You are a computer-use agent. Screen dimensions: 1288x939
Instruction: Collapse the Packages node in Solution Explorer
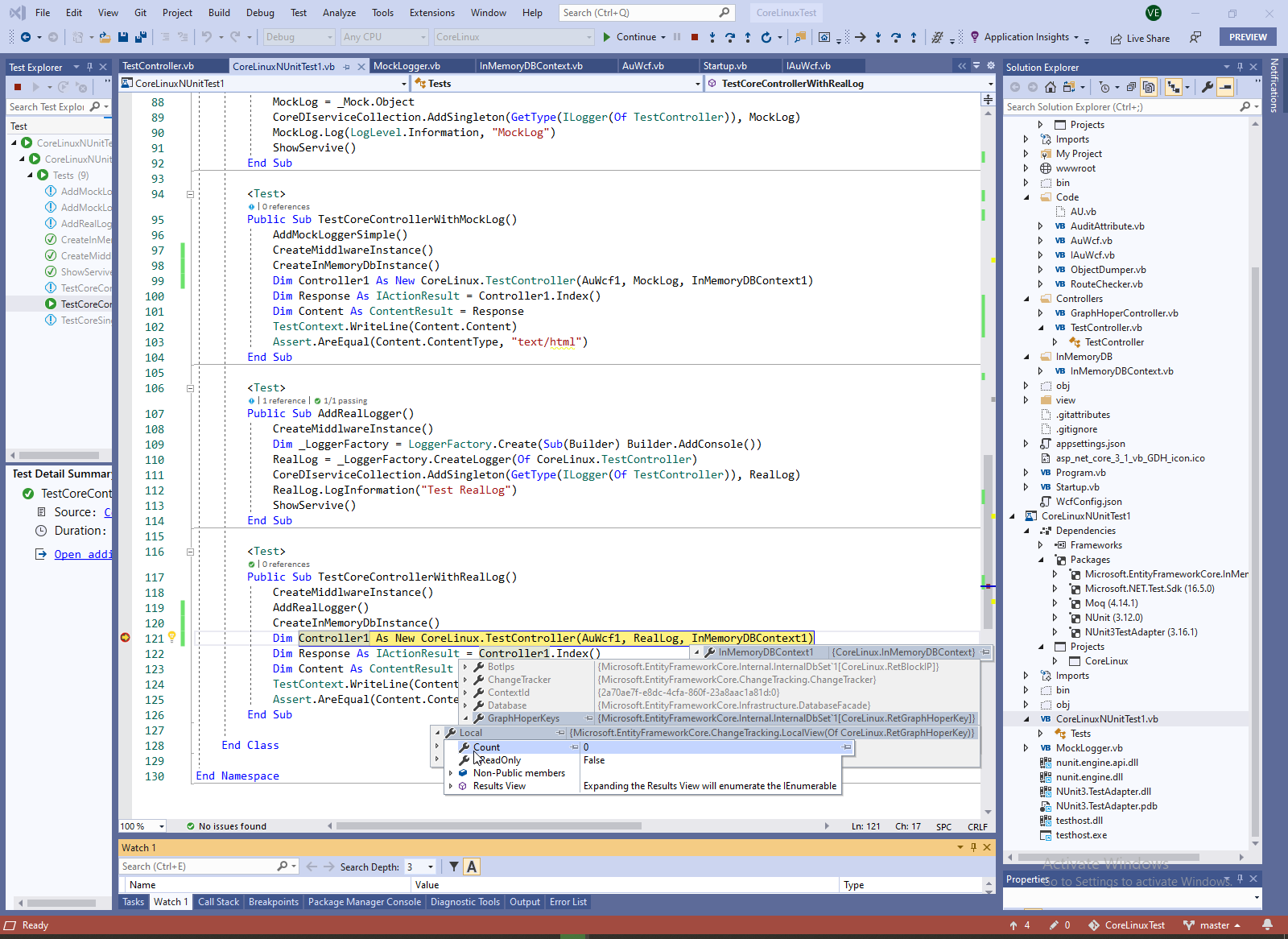[x=1041, y=560]
